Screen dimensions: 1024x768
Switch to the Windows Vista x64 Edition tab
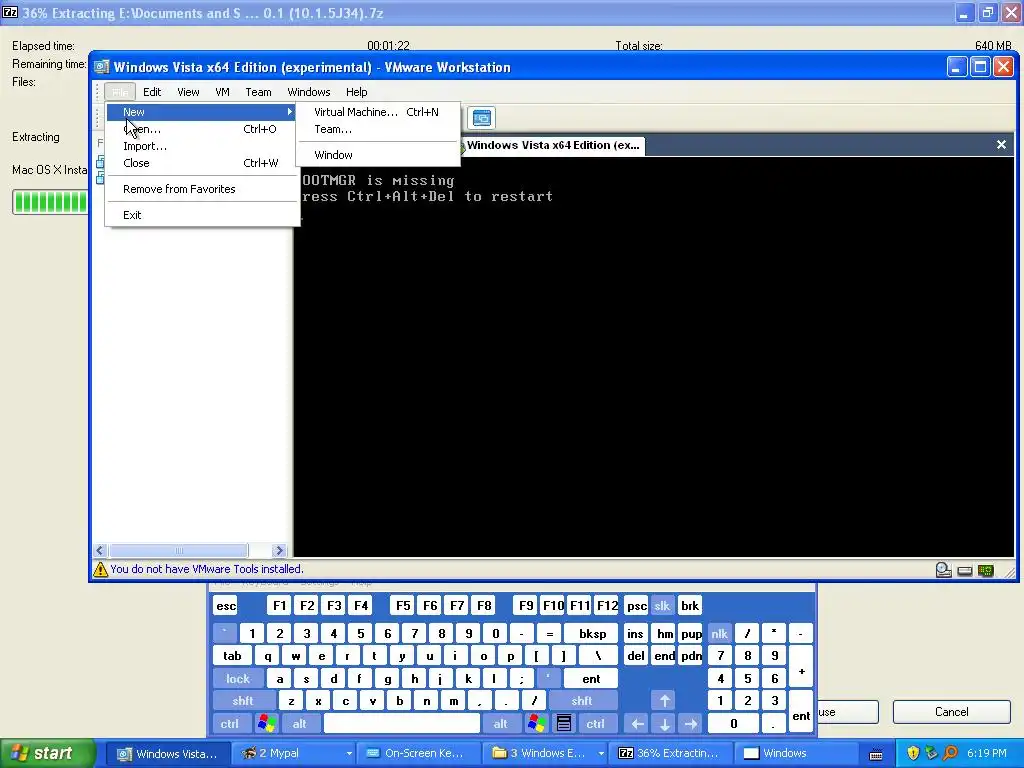click(552, 146)
